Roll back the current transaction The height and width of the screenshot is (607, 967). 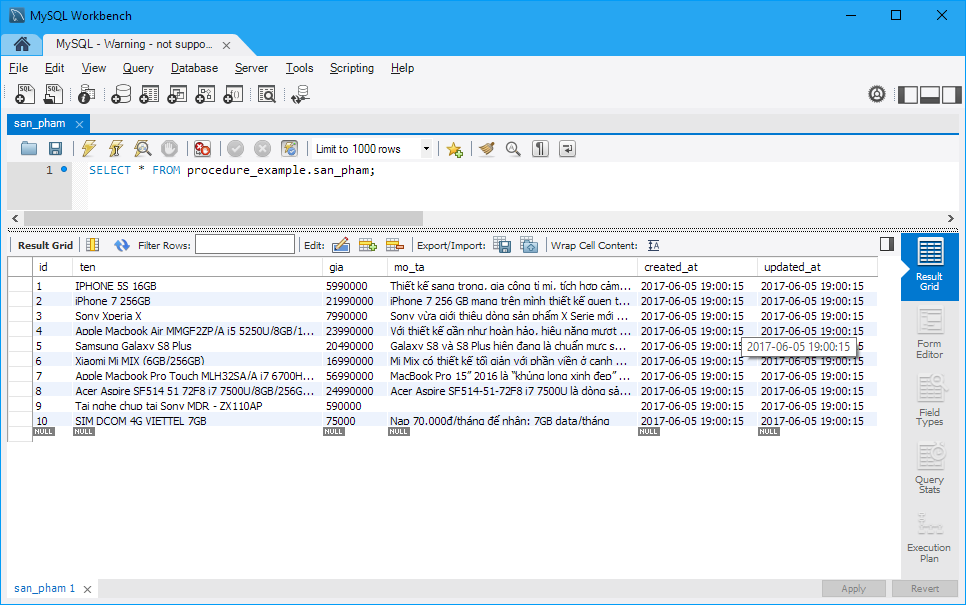(x=263, y=149)
